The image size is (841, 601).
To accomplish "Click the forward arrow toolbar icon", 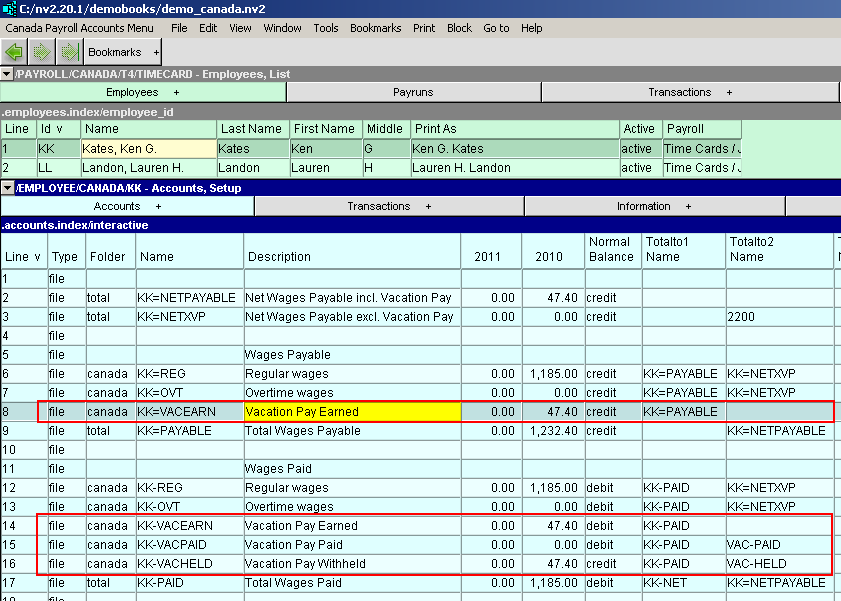I will (x=42, y=52).
